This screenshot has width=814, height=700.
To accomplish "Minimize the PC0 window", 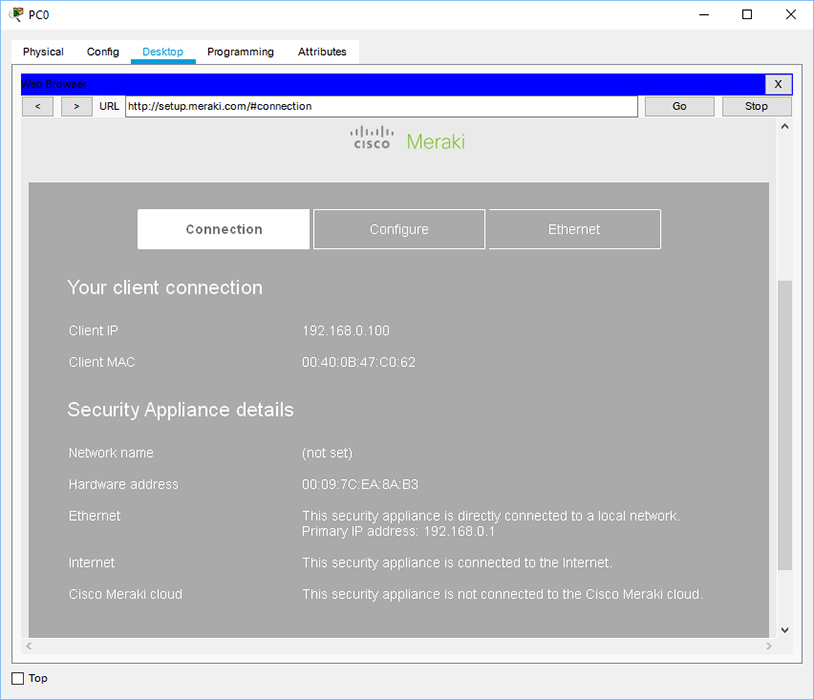I will pos(704,15).
